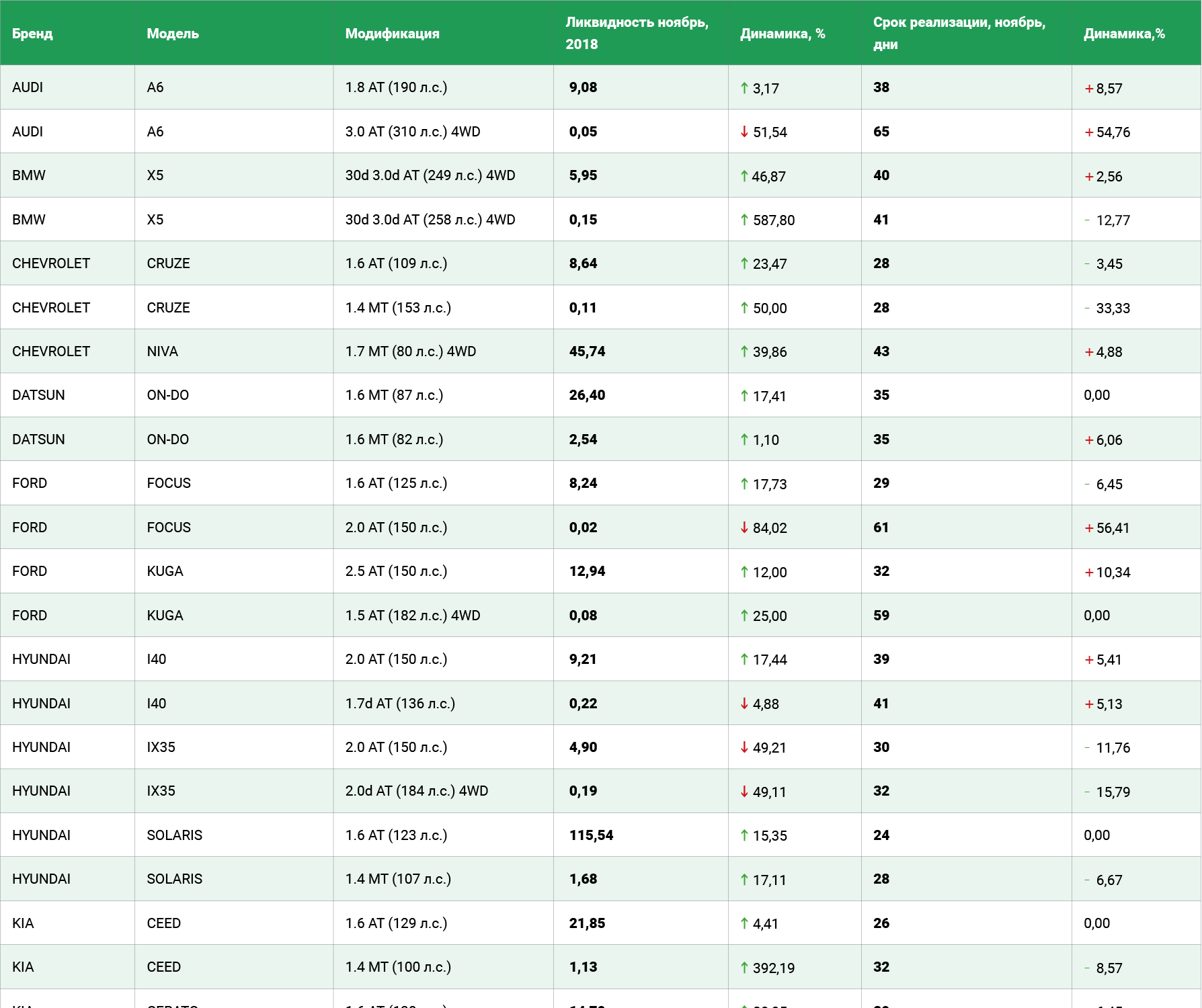1202x1008 pixels.
Task: Select 30d 3.0d AT (258 л.с.) 4WD
Action: [x=430, y=220]
